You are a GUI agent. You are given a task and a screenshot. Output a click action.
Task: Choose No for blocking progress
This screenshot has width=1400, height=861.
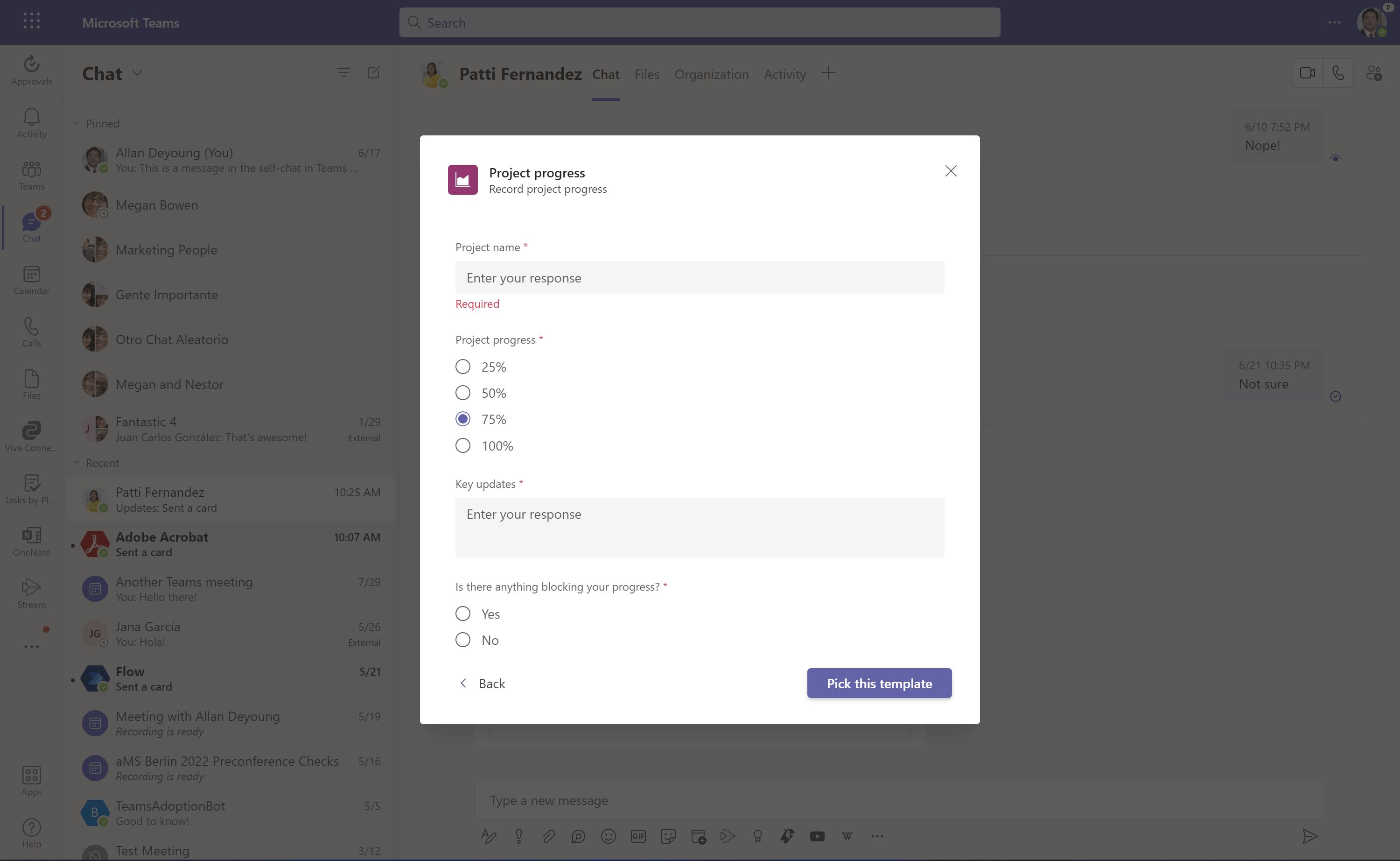click(462, 640)
